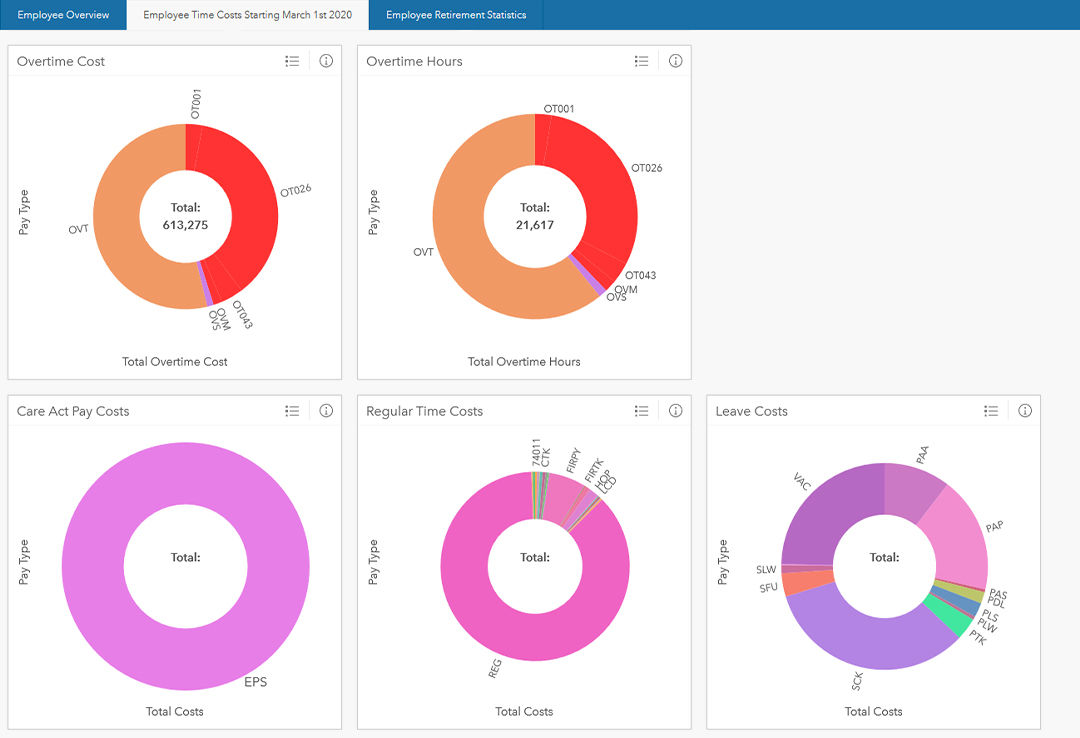Open the legend for Regular Time Costs chart

tap(642, 410)
